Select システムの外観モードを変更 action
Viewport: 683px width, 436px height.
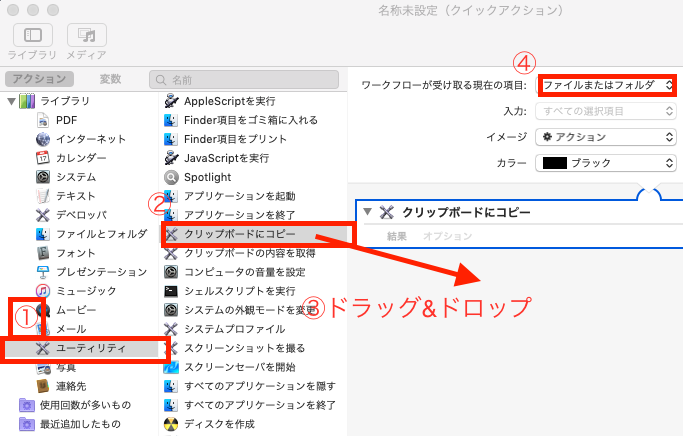240,310
